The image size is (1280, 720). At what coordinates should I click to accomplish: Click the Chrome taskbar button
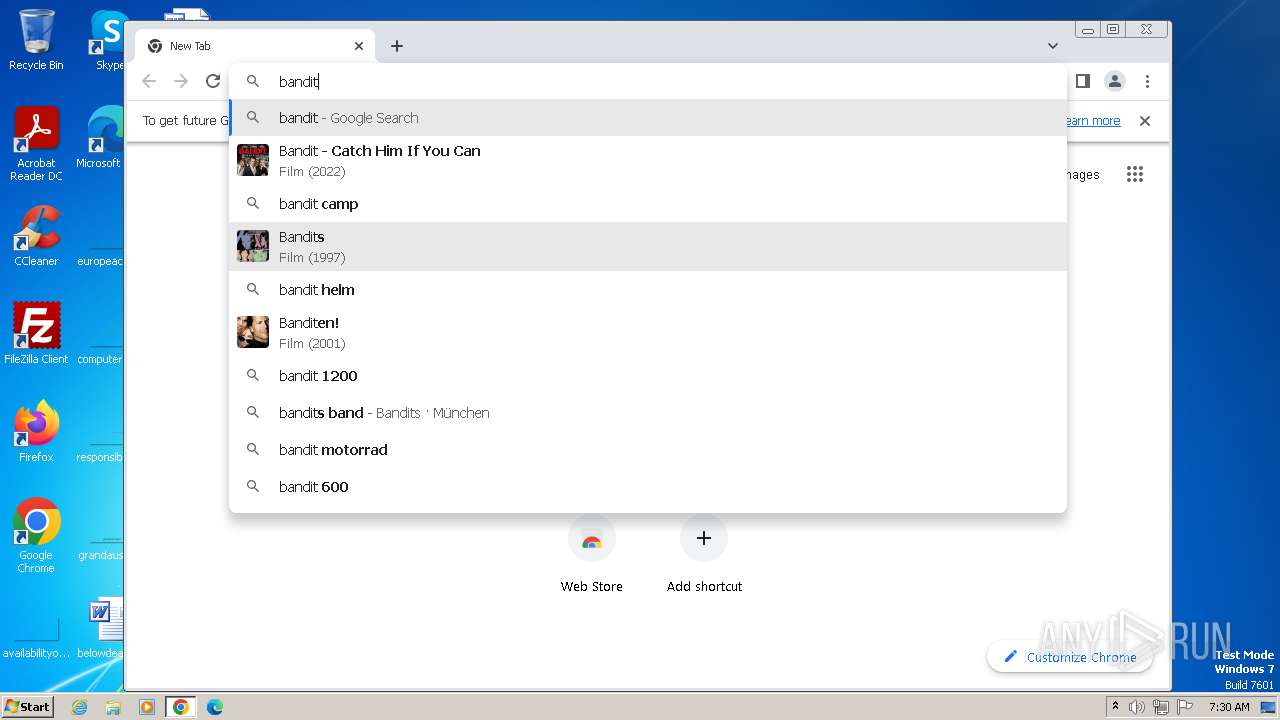180,707
